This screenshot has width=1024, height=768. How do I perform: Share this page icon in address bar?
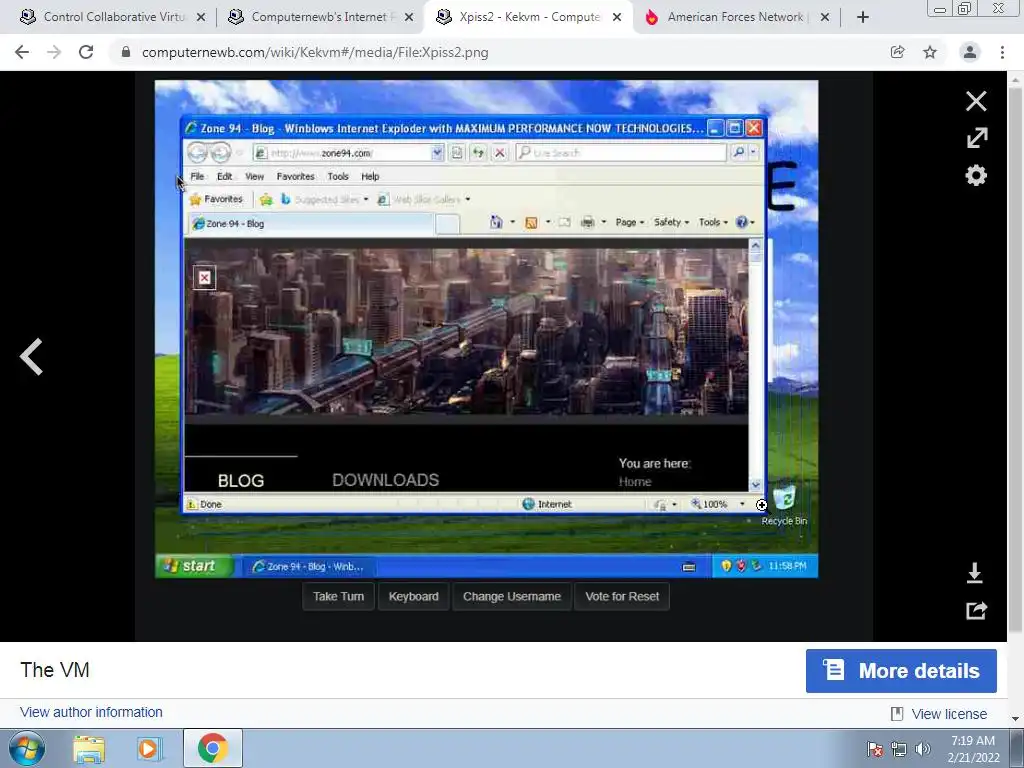click(897, 52)
